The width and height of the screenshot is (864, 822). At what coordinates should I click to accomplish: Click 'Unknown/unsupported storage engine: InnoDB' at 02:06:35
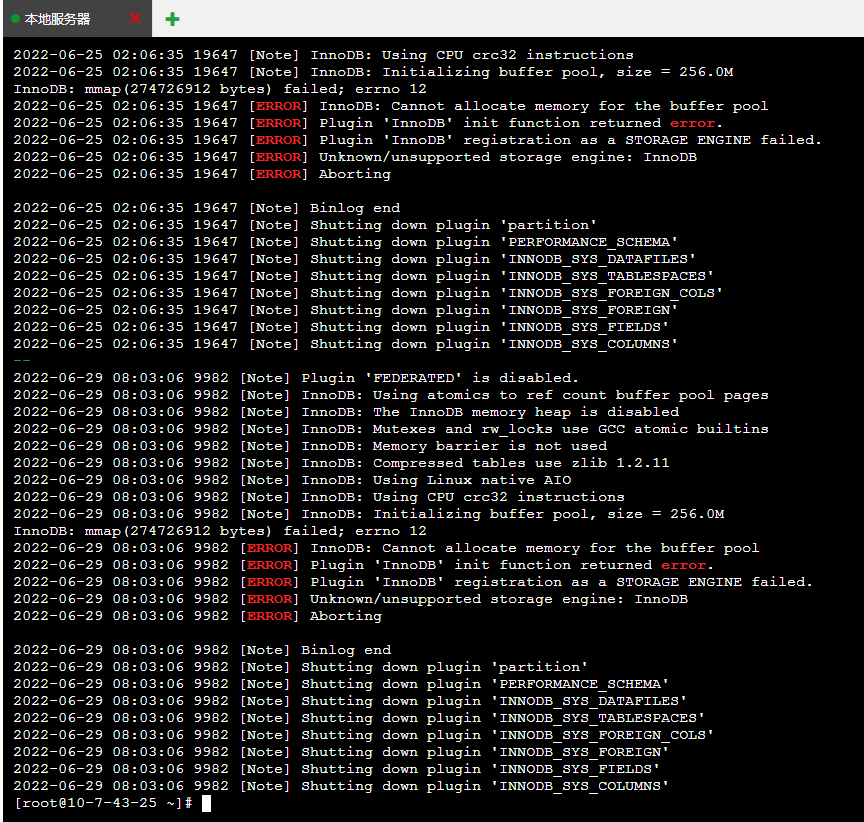pos(507,157)
